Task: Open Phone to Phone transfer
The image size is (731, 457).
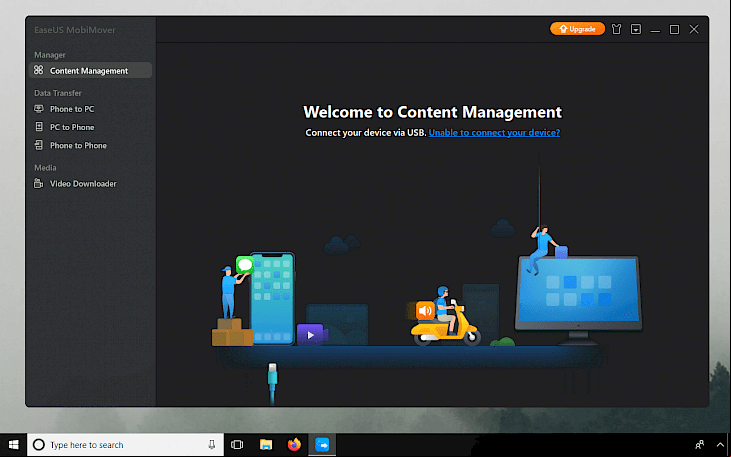Action: pyautogui.click(x=78, y=145)
